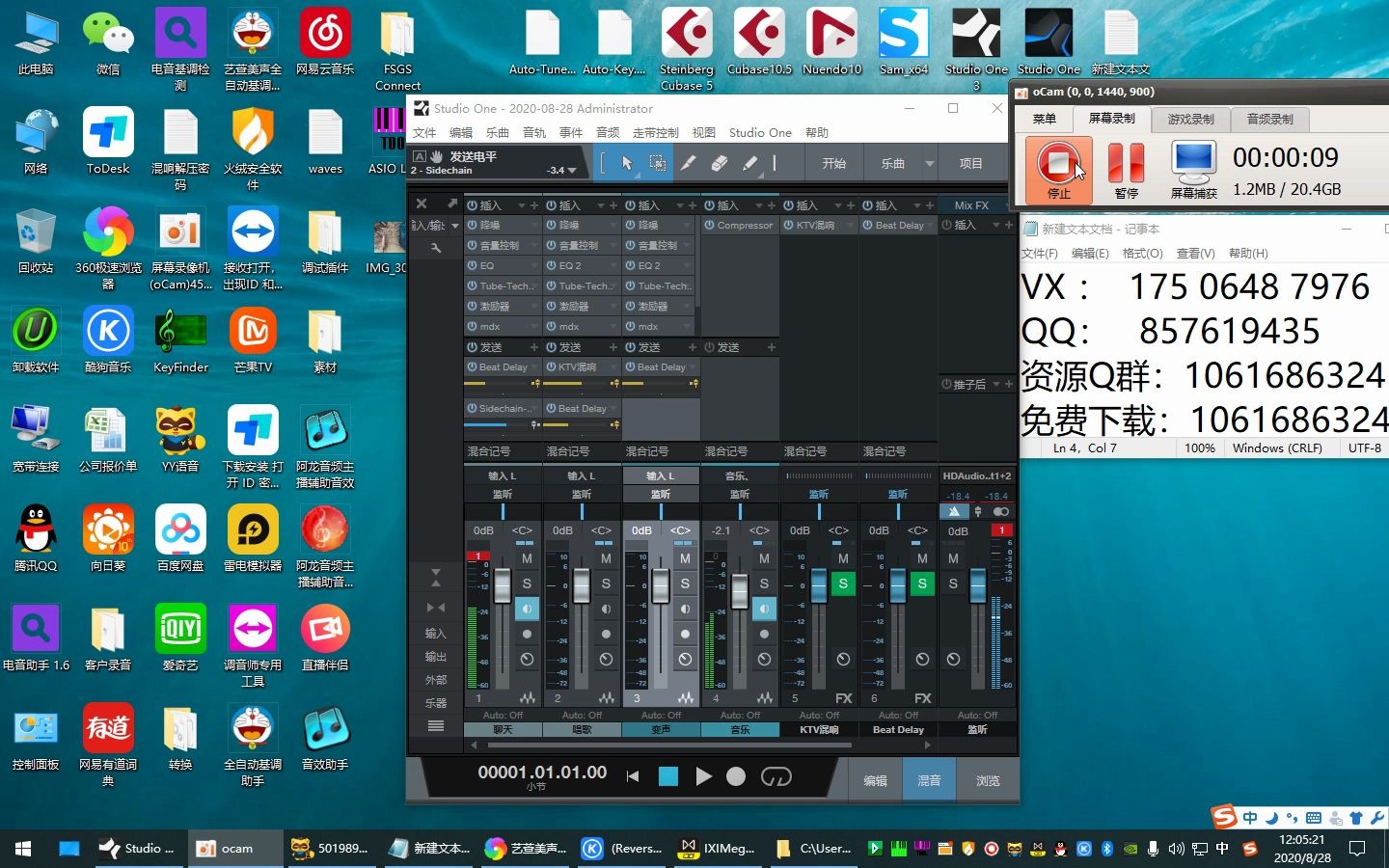1389x868 pixels.
Task: Click the blue Stop button in transport
Action: (x=667, y=776)
